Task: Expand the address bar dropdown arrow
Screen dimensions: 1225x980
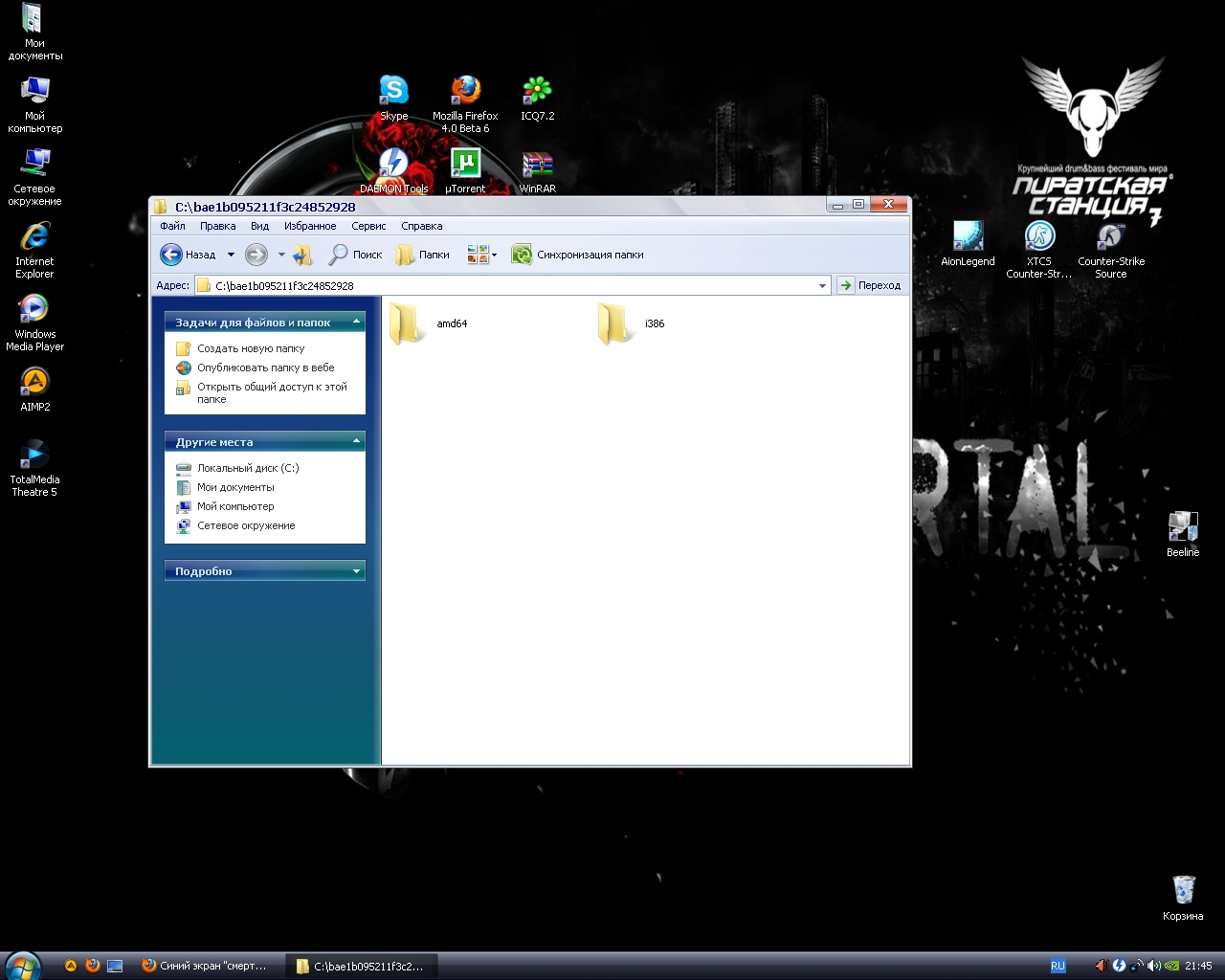Action: tap(822, 285)
